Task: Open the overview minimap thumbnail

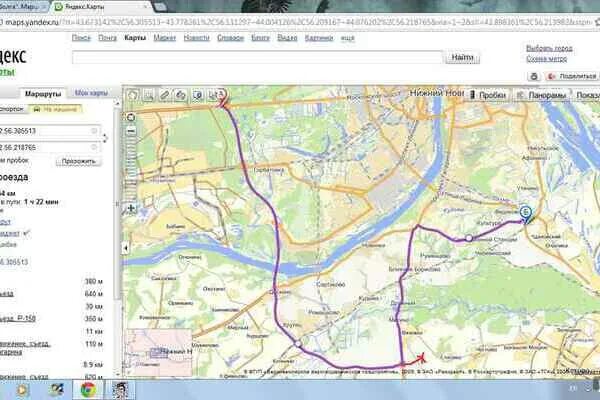Action: pyautogui.click(x=160, y=352)
